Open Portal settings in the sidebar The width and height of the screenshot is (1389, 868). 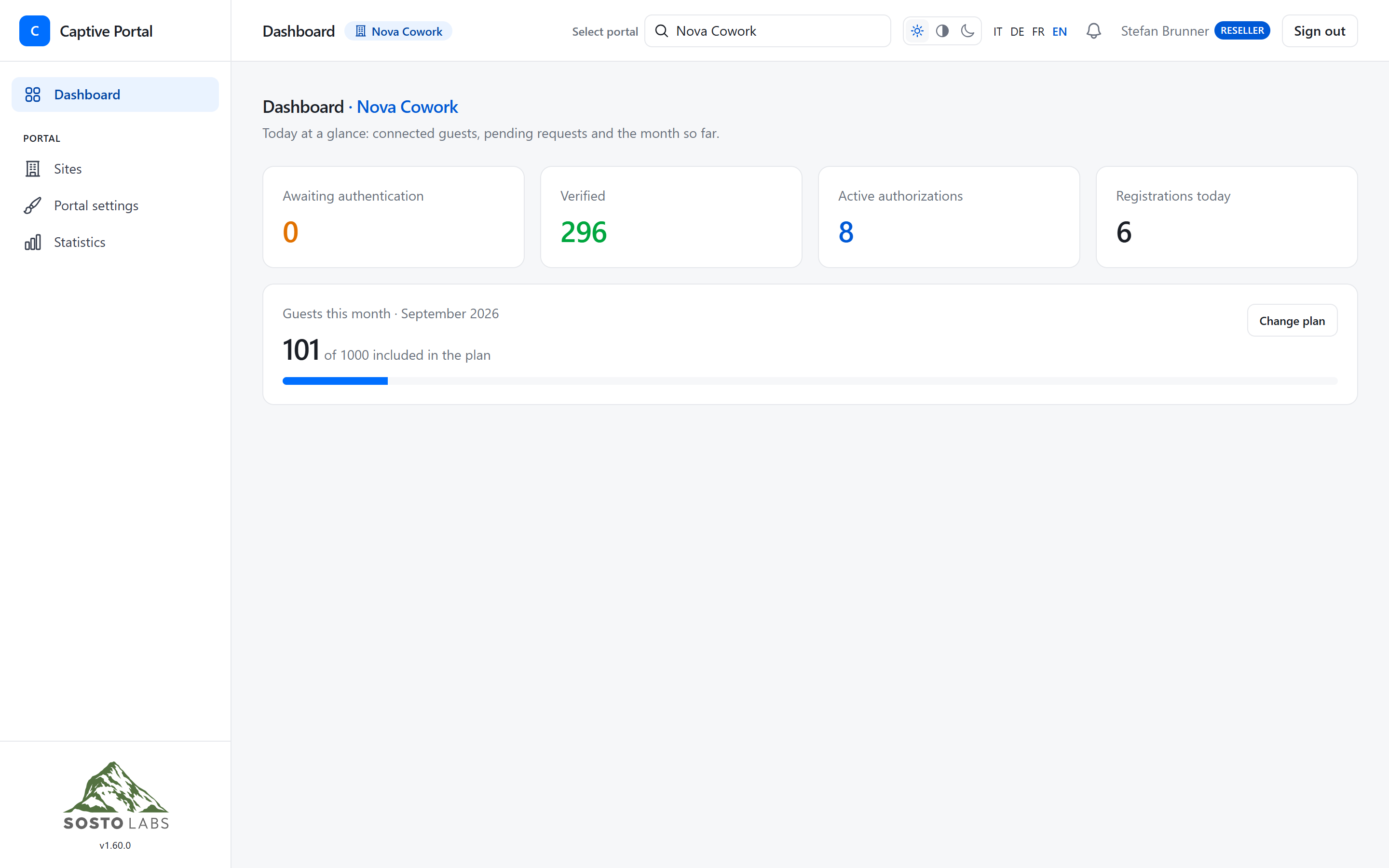tap(115, 205)
